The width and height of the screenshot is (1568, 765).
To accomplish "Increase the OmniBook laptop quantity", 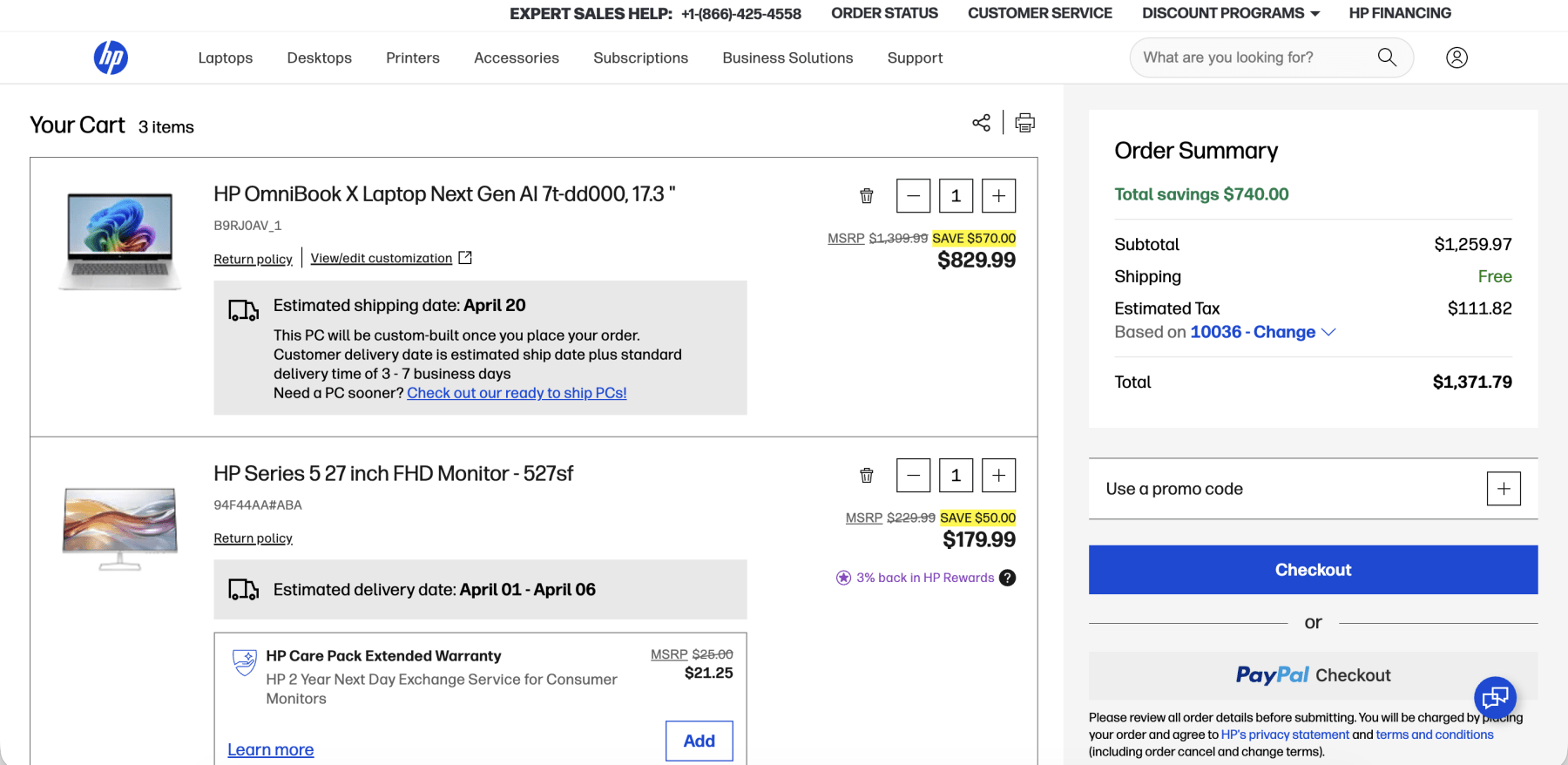I will click(998, 196).
